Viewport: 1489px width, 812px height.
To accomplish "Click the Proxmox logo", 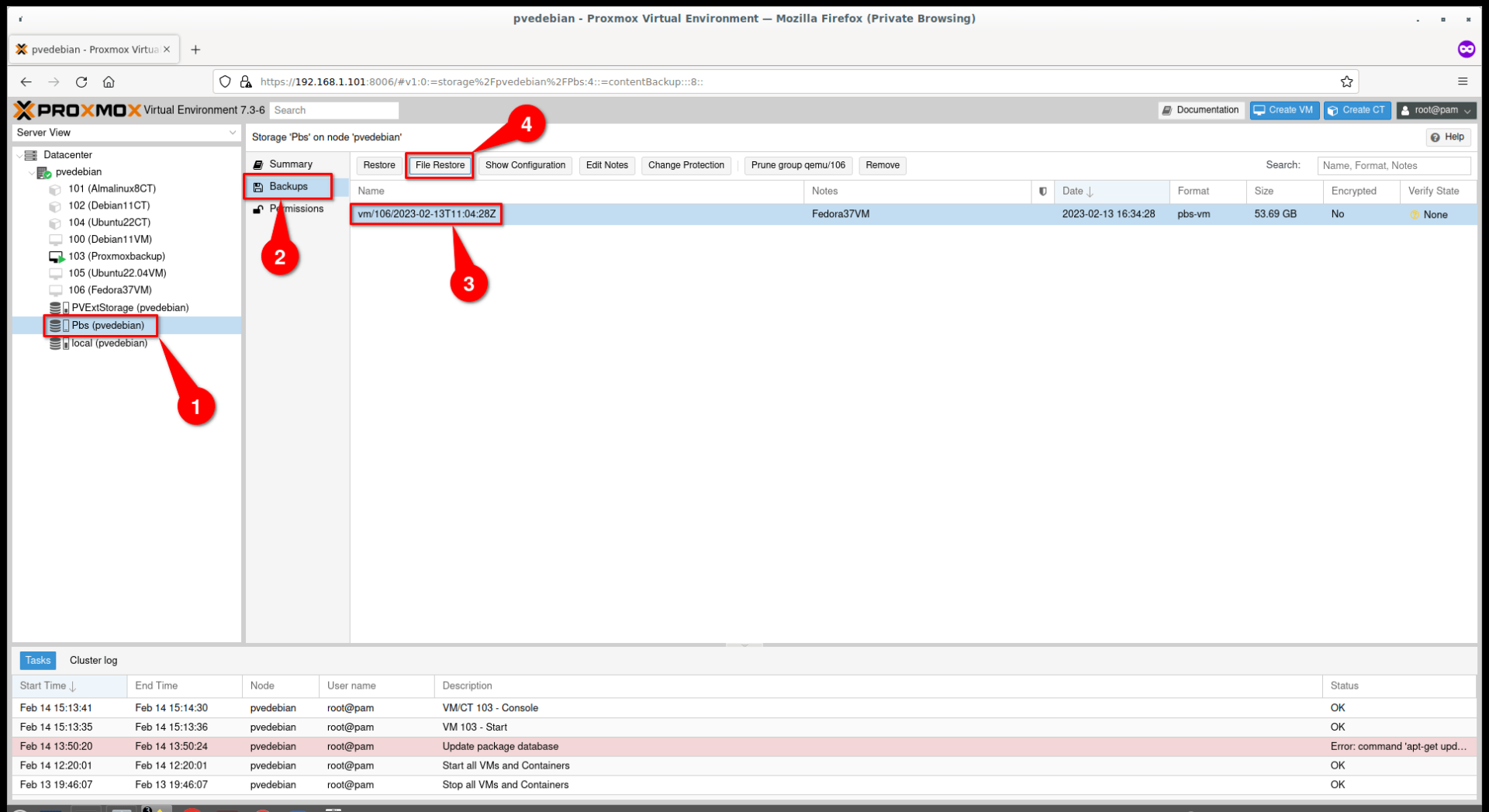I will point(78,110).
